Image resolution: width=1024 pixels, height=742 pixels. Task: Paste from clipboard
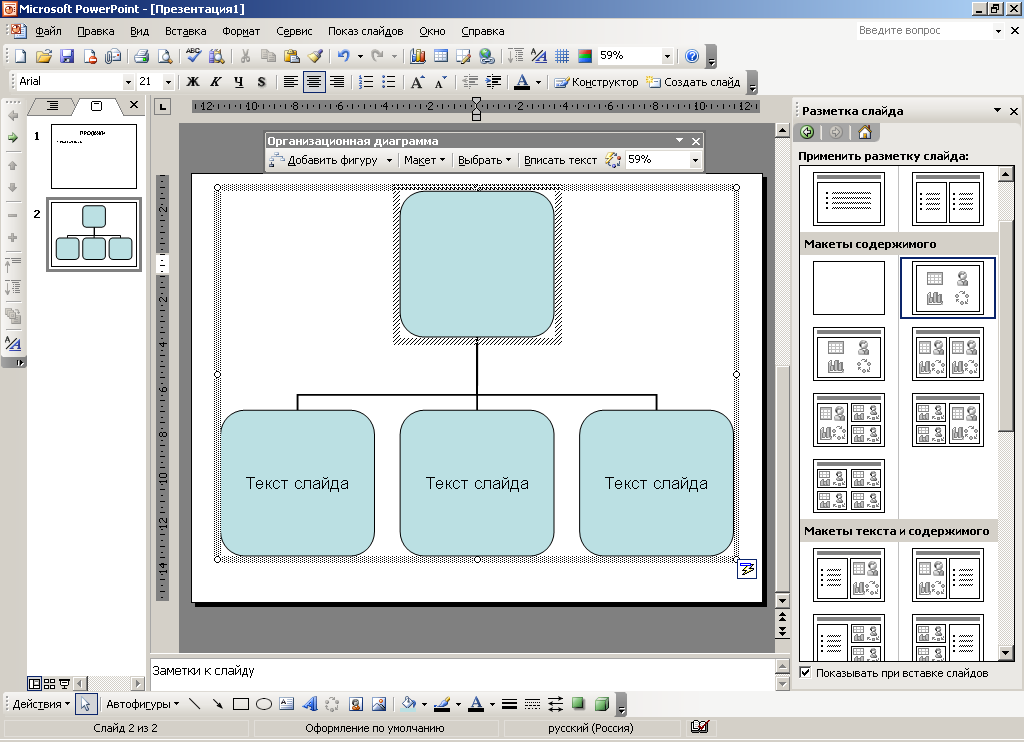tap(291, 56)
